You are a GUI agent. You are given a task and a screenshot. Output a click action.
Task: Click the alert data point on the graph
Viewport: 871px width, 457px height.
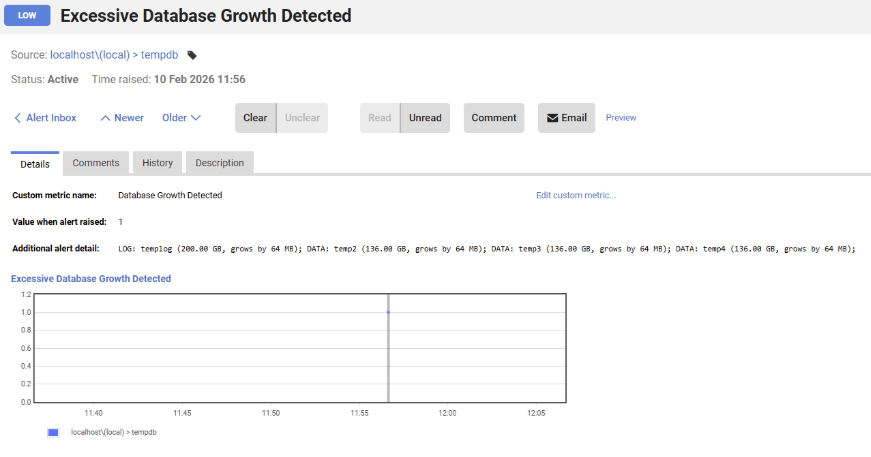pyautogui.click(x=388, y=312)
